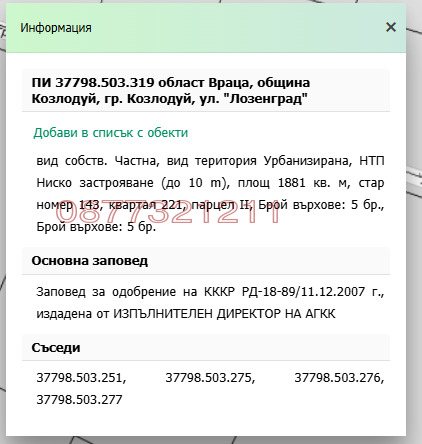Click the text ИЗПЪЛНИТЕЛЕН ДИРЕКТОР НА АГКК
This screenshot has height=444, width=422.
[224, 314]
